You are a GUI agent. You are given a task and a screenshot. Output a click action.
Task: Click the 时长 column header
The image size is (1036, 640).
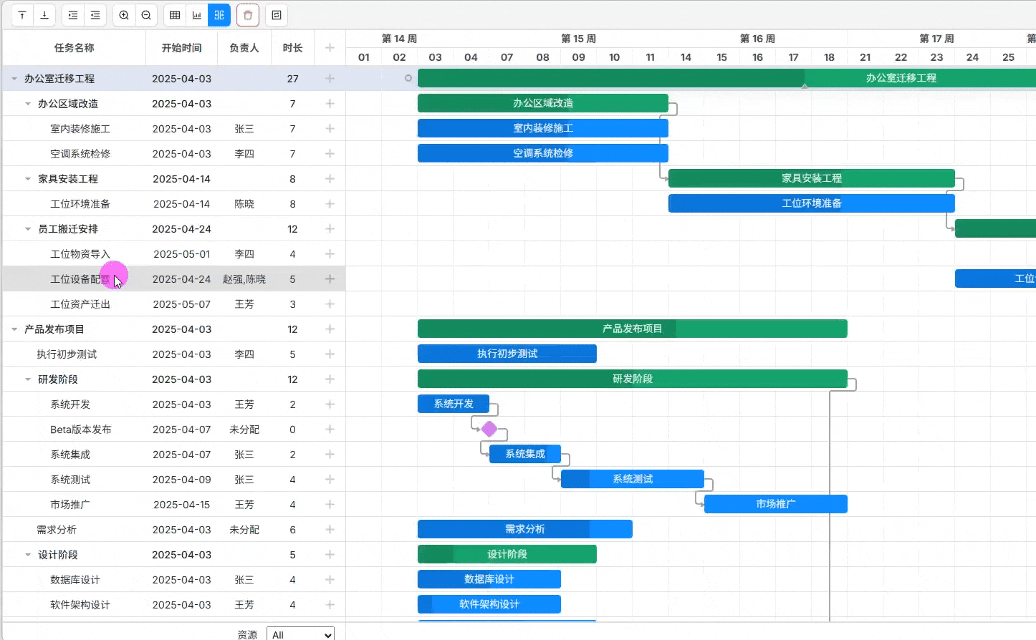pyautogui.click(x=293, y=48)
